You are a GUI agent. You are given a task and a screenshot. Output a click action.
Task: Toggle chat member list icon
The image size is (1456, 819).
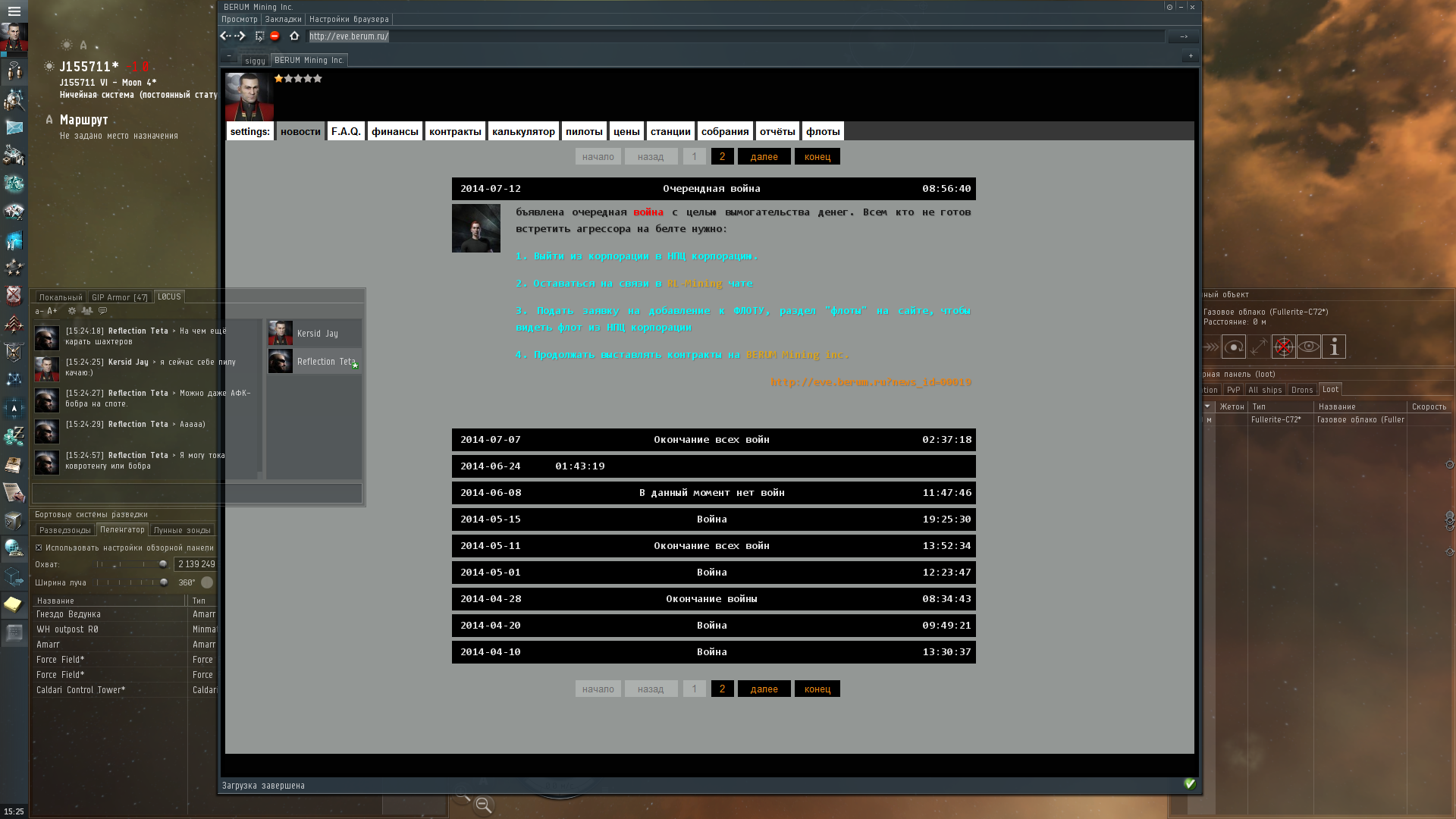click(87, 311)
